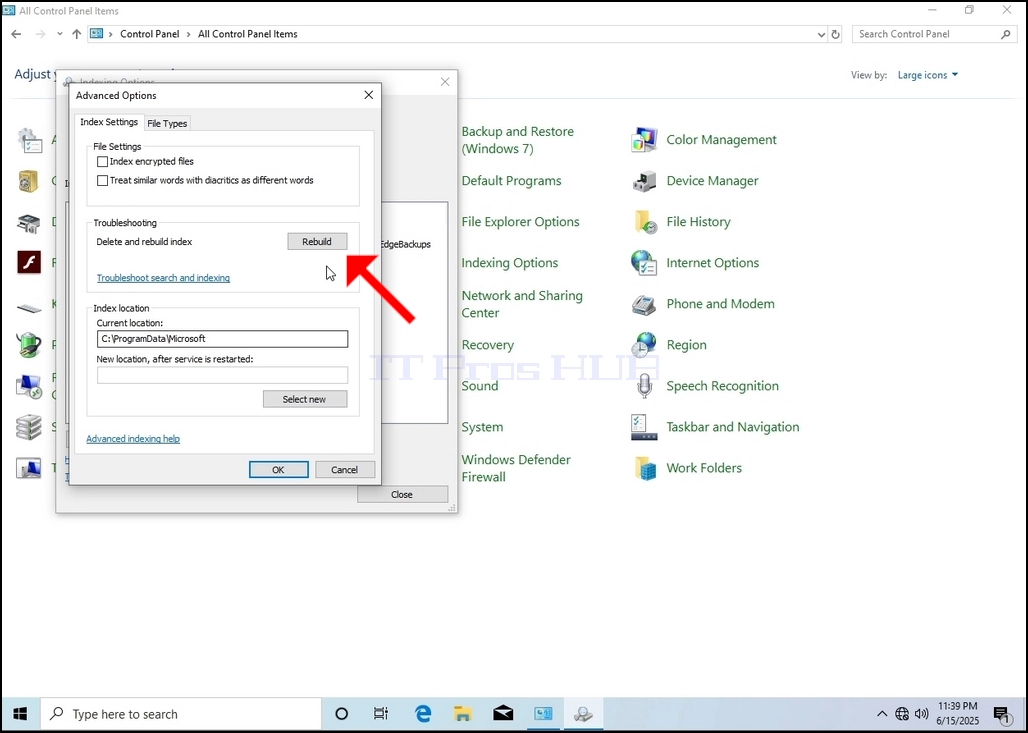This screenshot has height=733, width=1028.
Task: Click the search magnifier in Search Control Panel
Action: [1006, 34]
